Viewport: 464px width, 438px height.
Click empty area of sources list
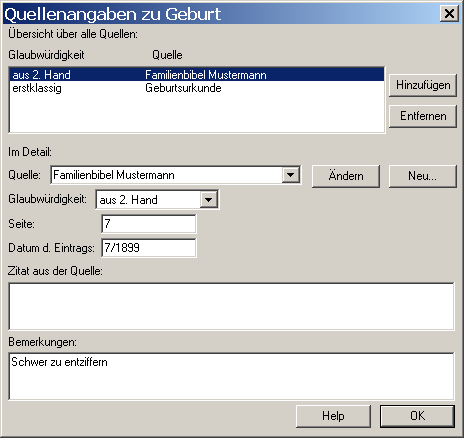[x=197, y=113]
